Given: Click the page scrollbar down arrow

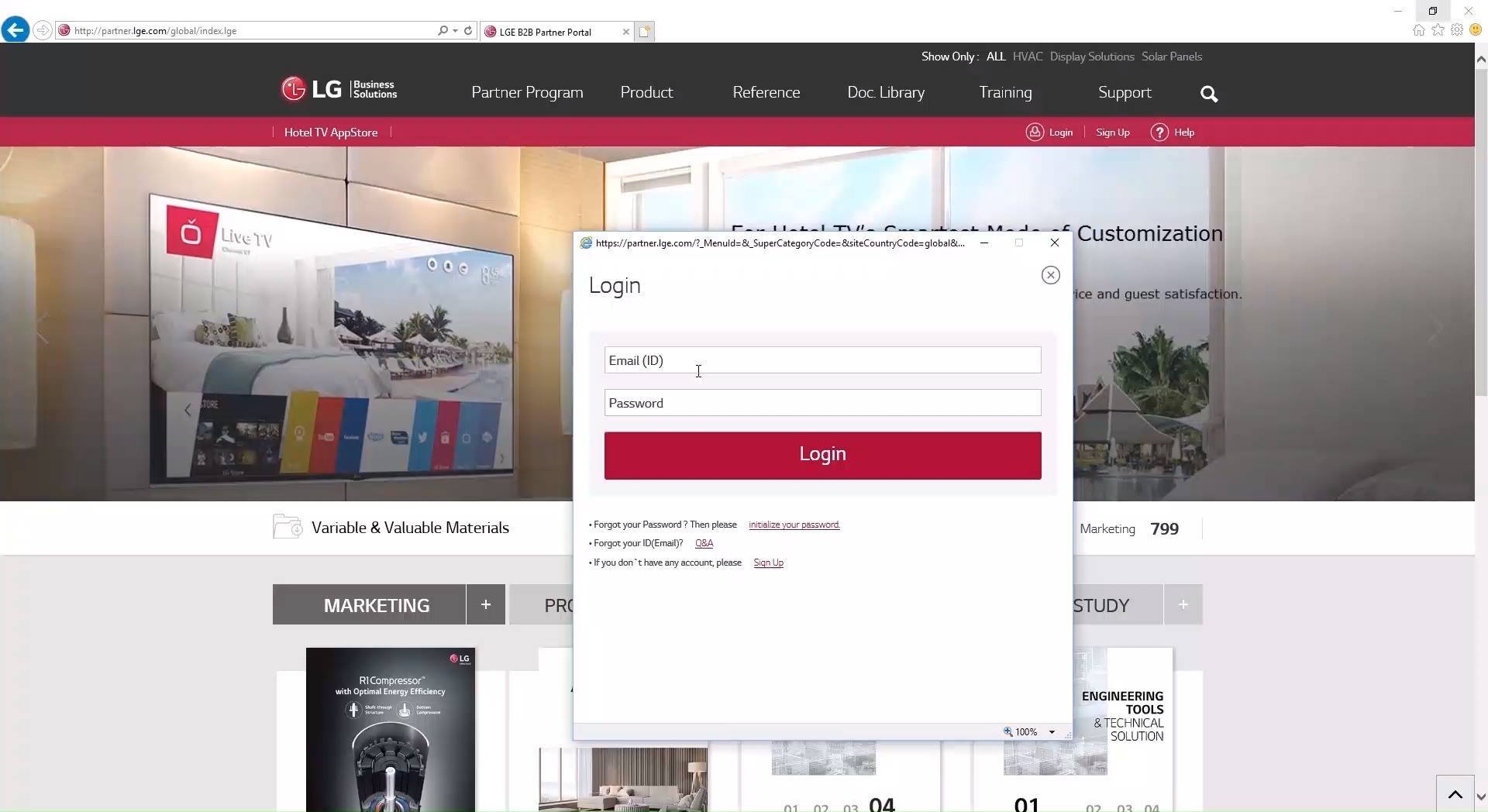Looking at the screenshot, I should click(1481, 797).
